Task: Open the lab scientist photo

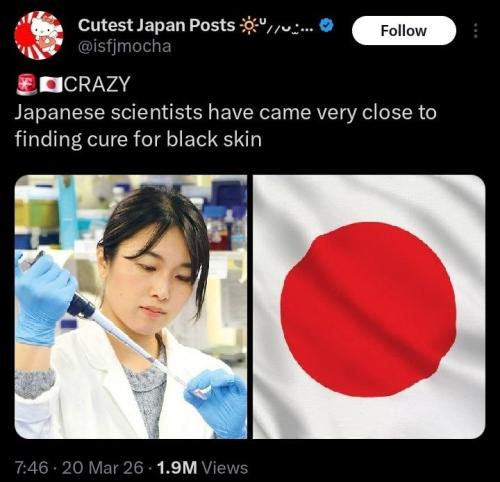Action: 131,307
